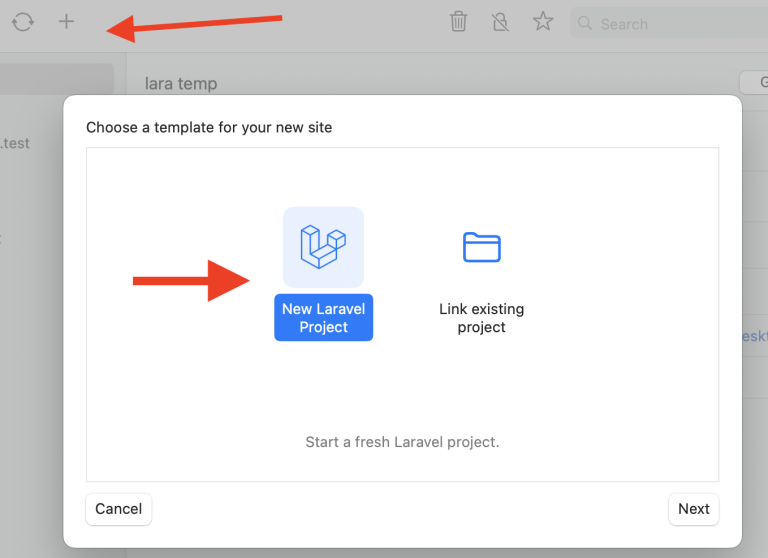Click the crossed-out padlock icon
768x558 pixels.
coord(501,21)
